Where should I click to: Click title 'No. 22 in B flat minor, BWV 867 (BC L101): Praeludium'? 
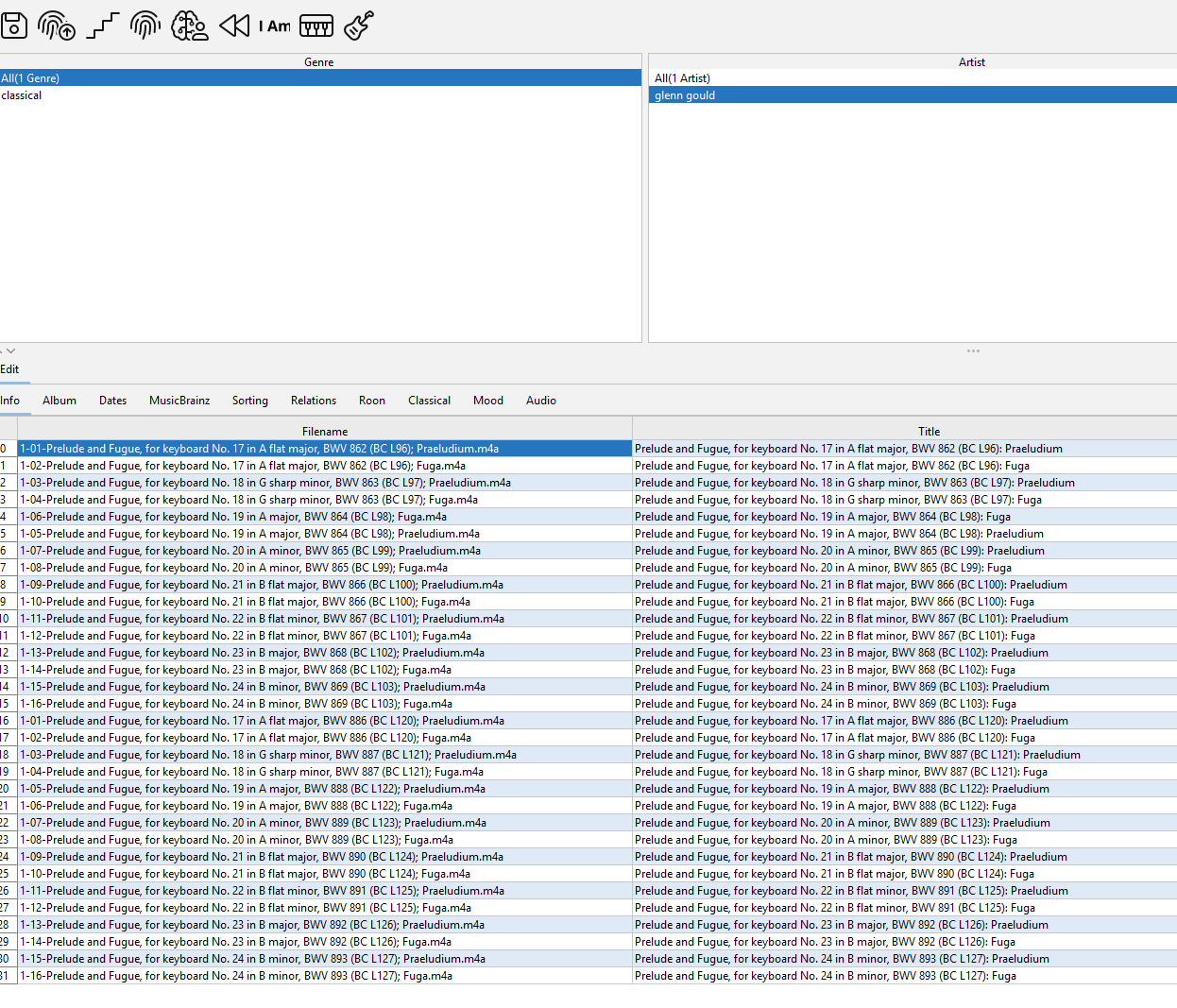(905, 619)
